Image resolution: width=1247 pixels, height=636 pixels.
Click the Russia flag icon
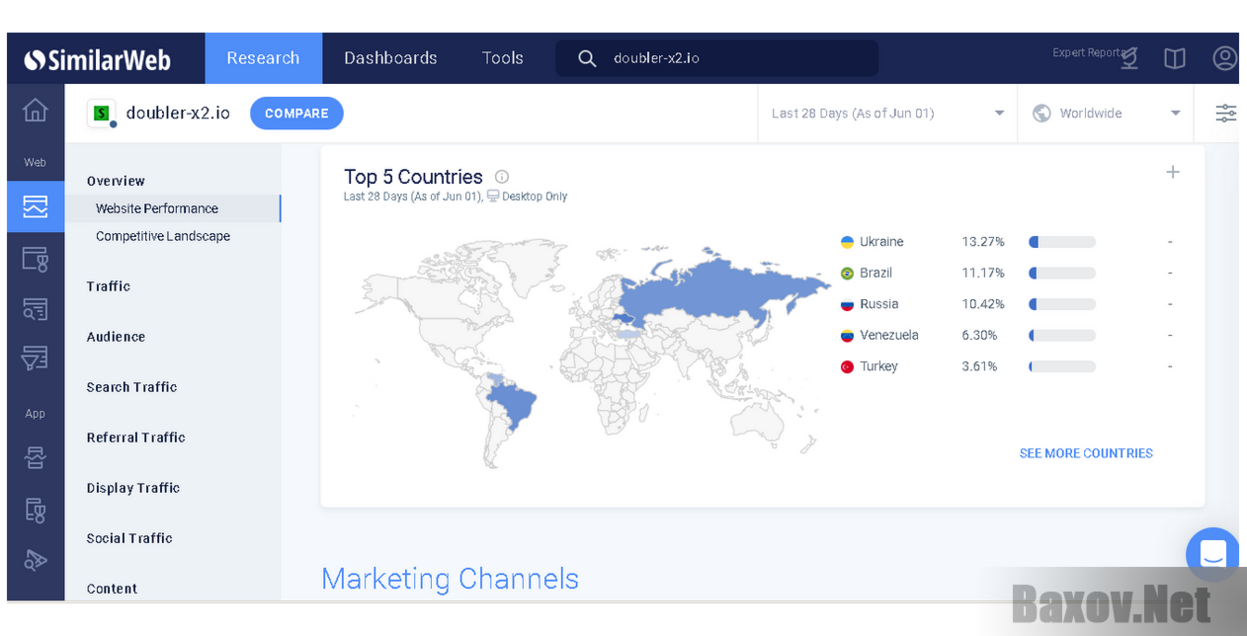[847, 304]
